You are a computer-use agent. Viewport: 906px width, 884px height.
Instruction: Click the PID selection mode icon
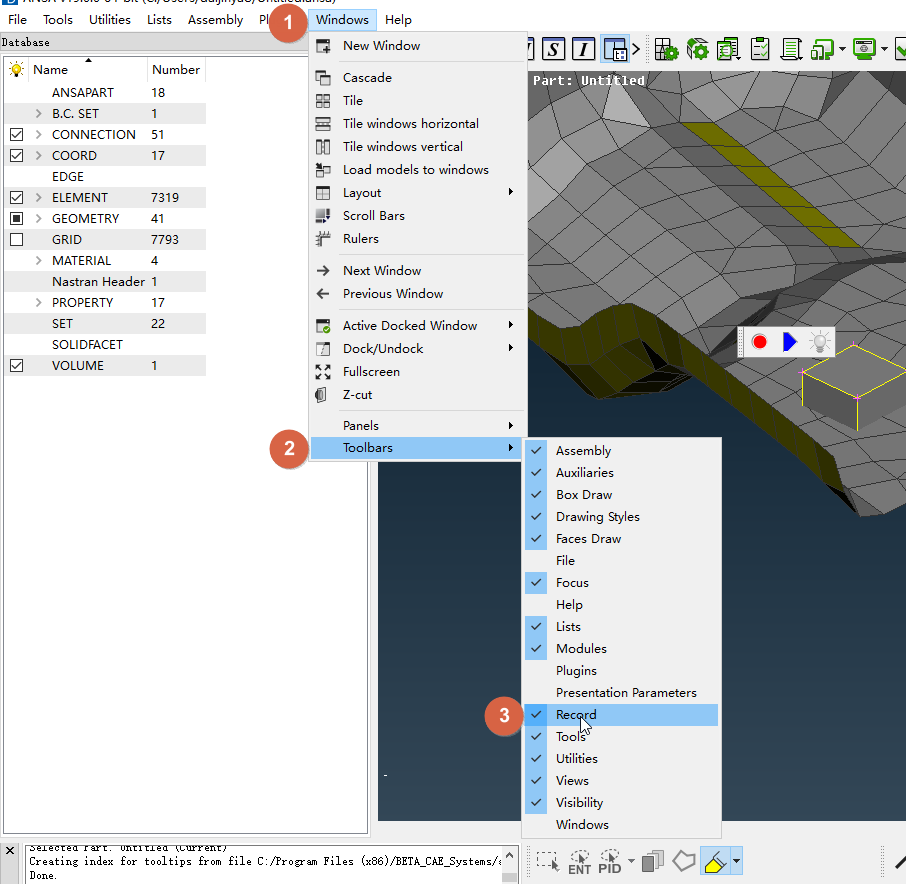[610, 862]
